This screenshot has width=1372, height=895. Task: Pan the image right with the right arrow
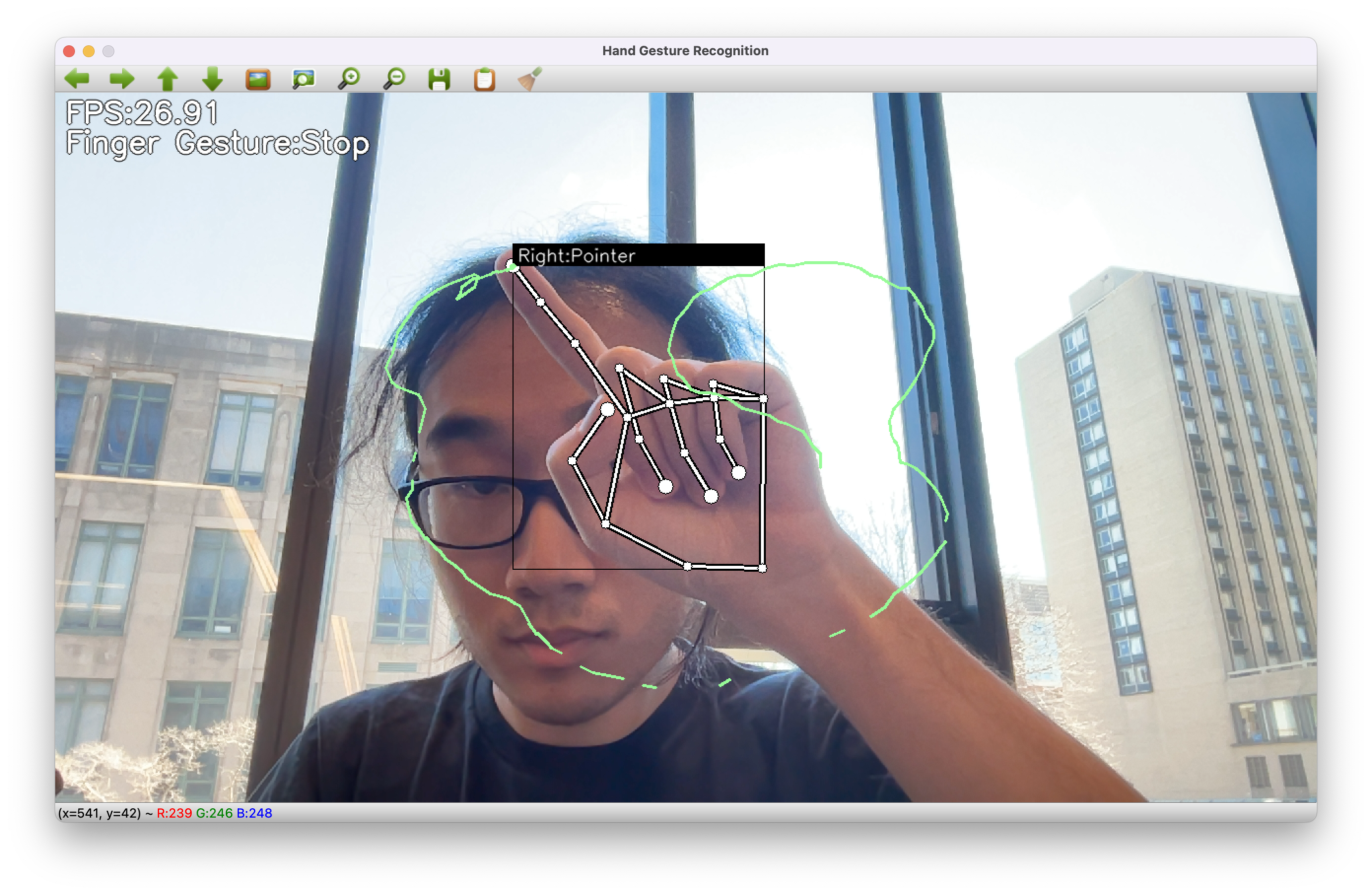122,78
